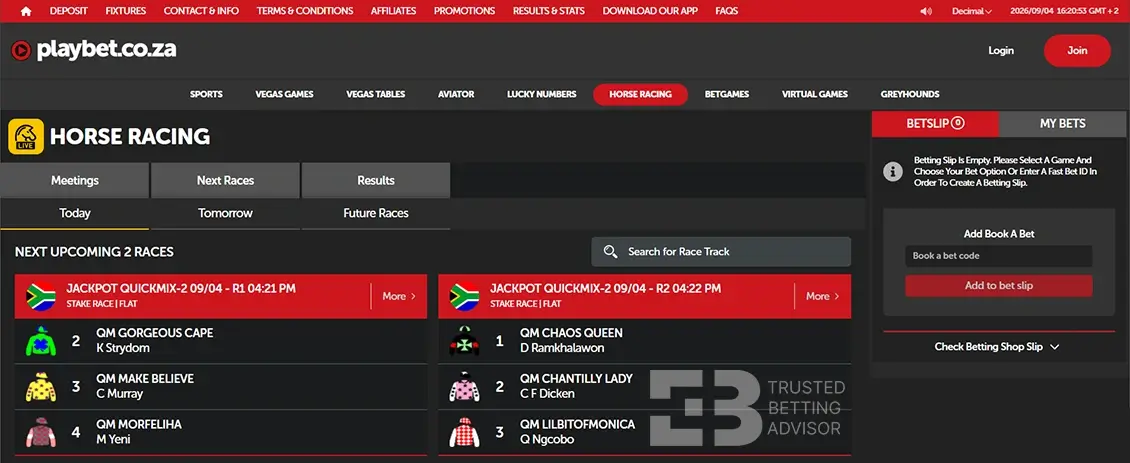
Task: Open the Decimal odds format dropdown
Action: (971, 11)
